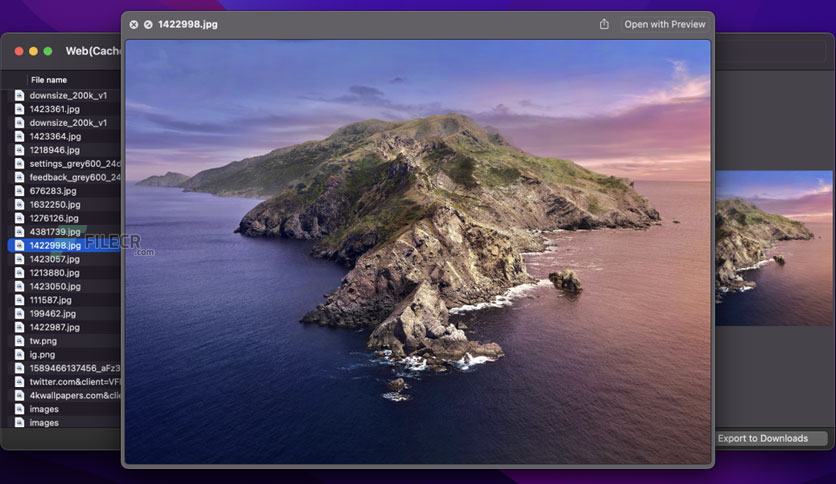Select file 1218946.jpg in list
836x484 pixels.
64,150
